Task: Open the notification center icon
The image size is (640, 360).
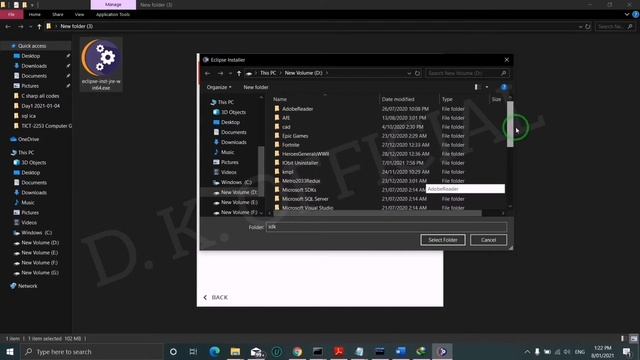Action: (x=627, y=351)
